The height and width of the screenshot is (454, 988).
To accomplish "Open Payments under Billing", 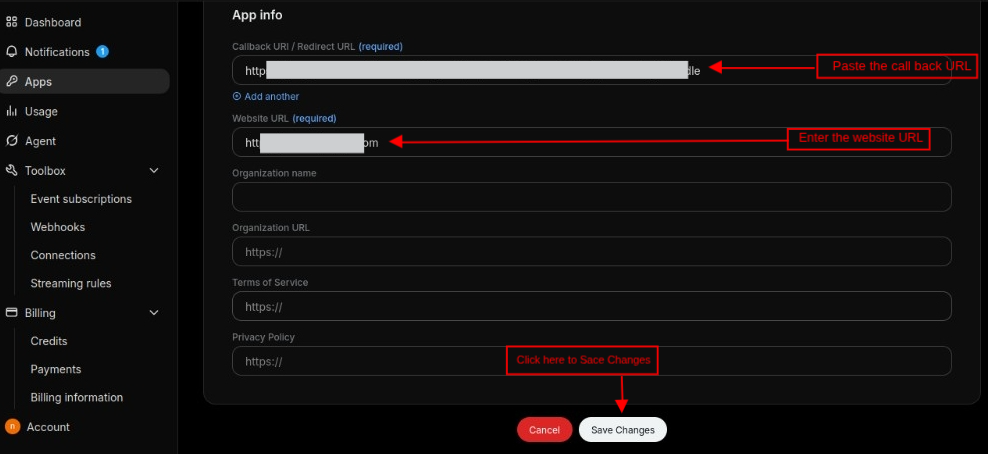I will tap(56, 369).
